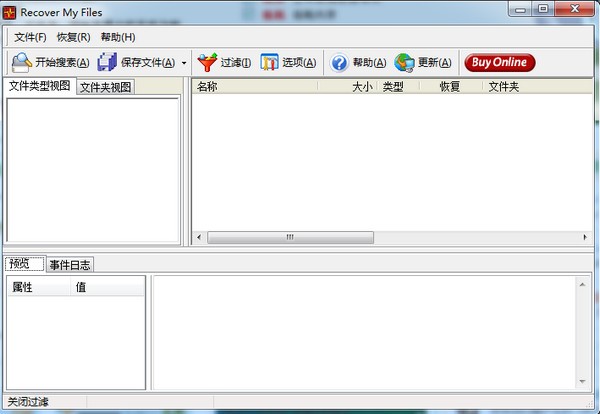Click the down arrow of the preview scrollbar
The width and height of the screenshot is (600, 414).
point(582,381)
